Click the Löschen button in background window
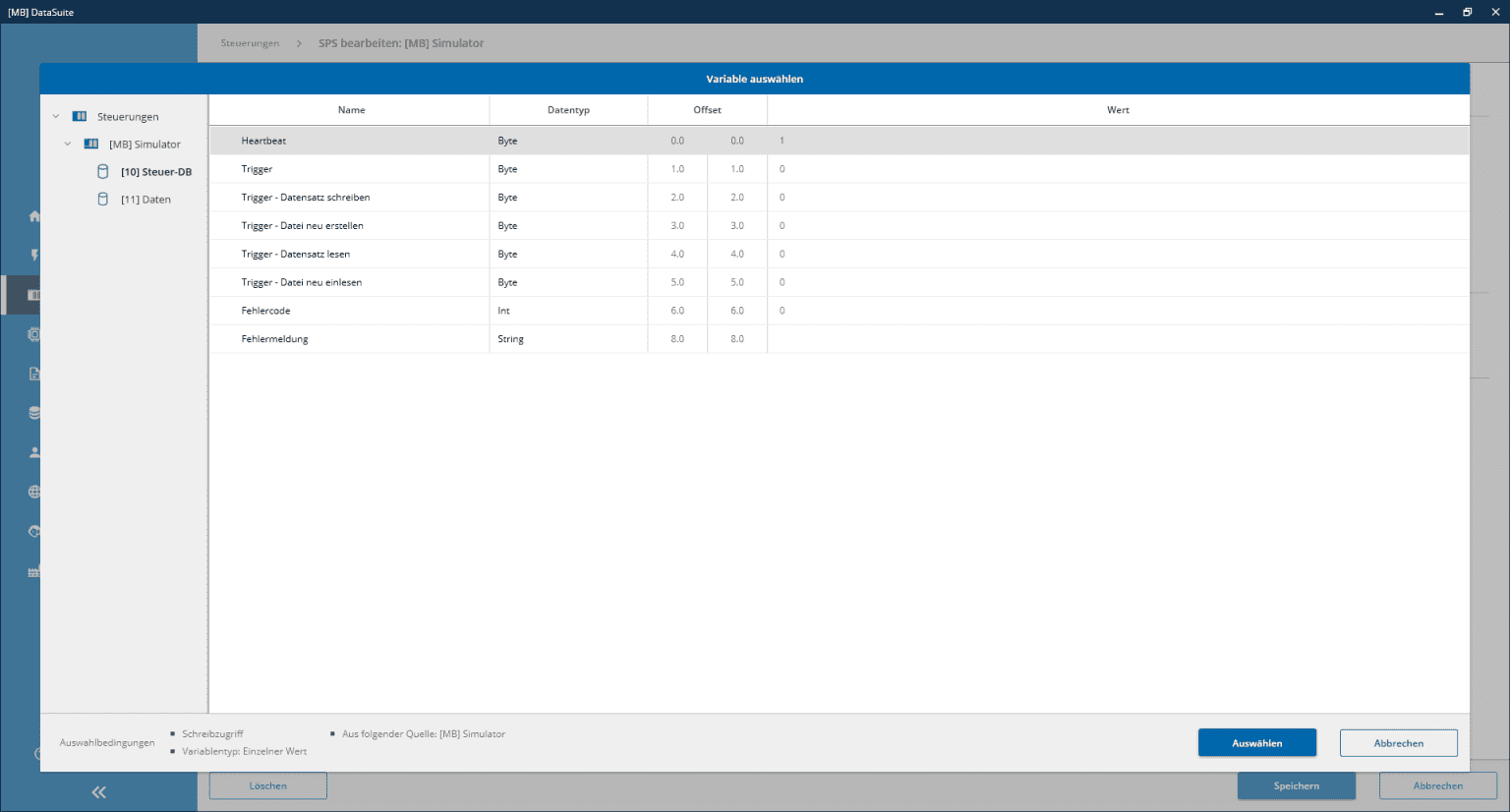This screenshot has width=1510, height=812. tap(267, 785)
